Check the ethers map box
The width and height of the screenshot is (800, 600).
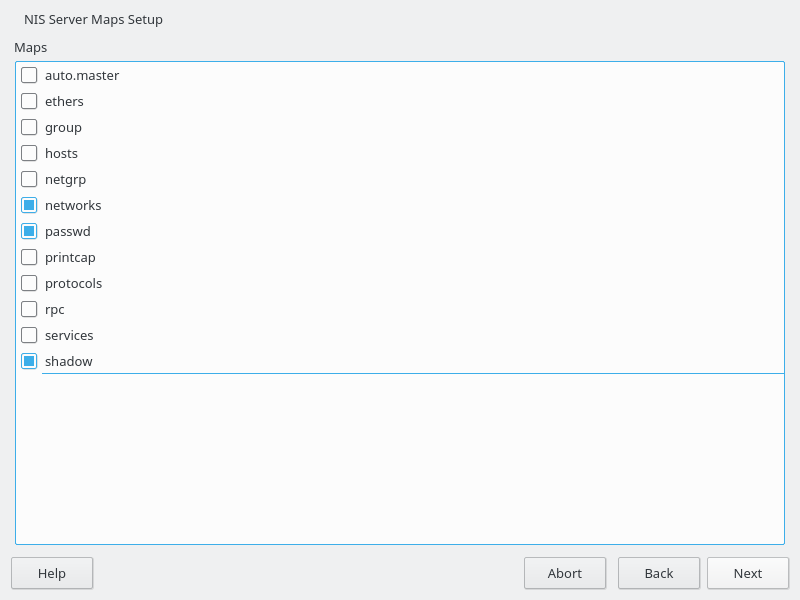click(x=29, y=101)
